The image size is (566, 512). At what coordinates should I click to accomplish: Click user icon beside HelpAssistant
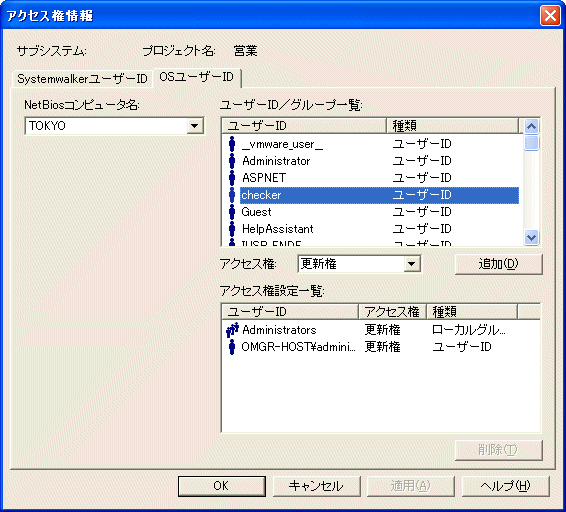click(232, 229)
